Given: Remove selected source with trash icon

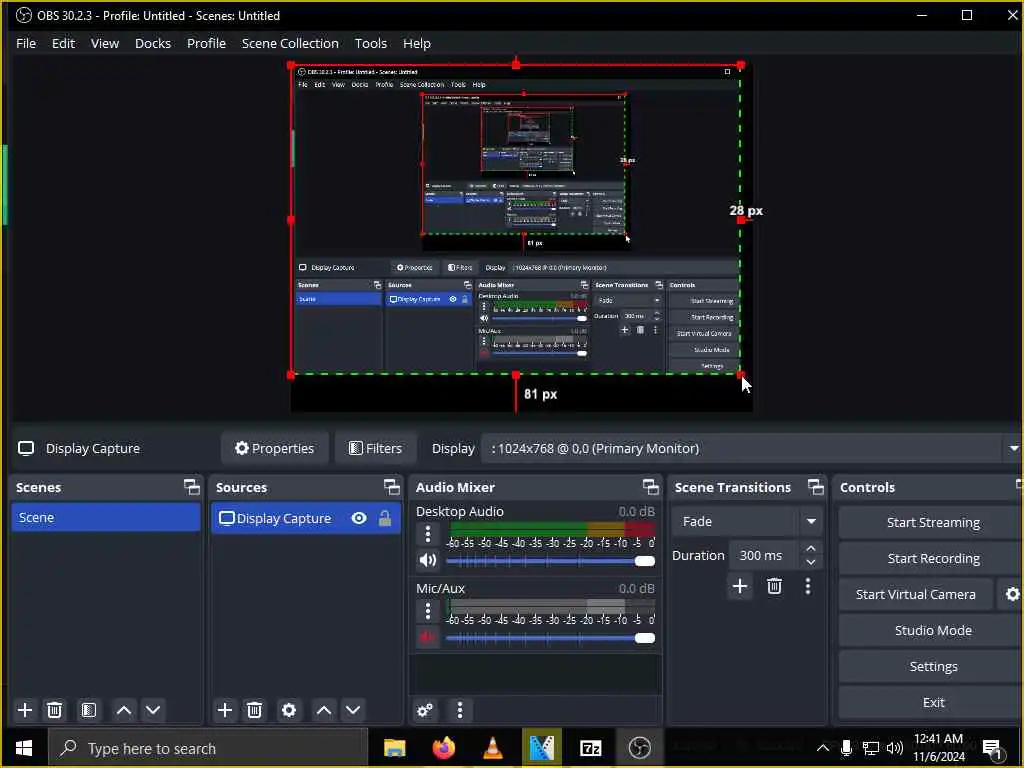Looking at the screenshot, I should 255,710.
